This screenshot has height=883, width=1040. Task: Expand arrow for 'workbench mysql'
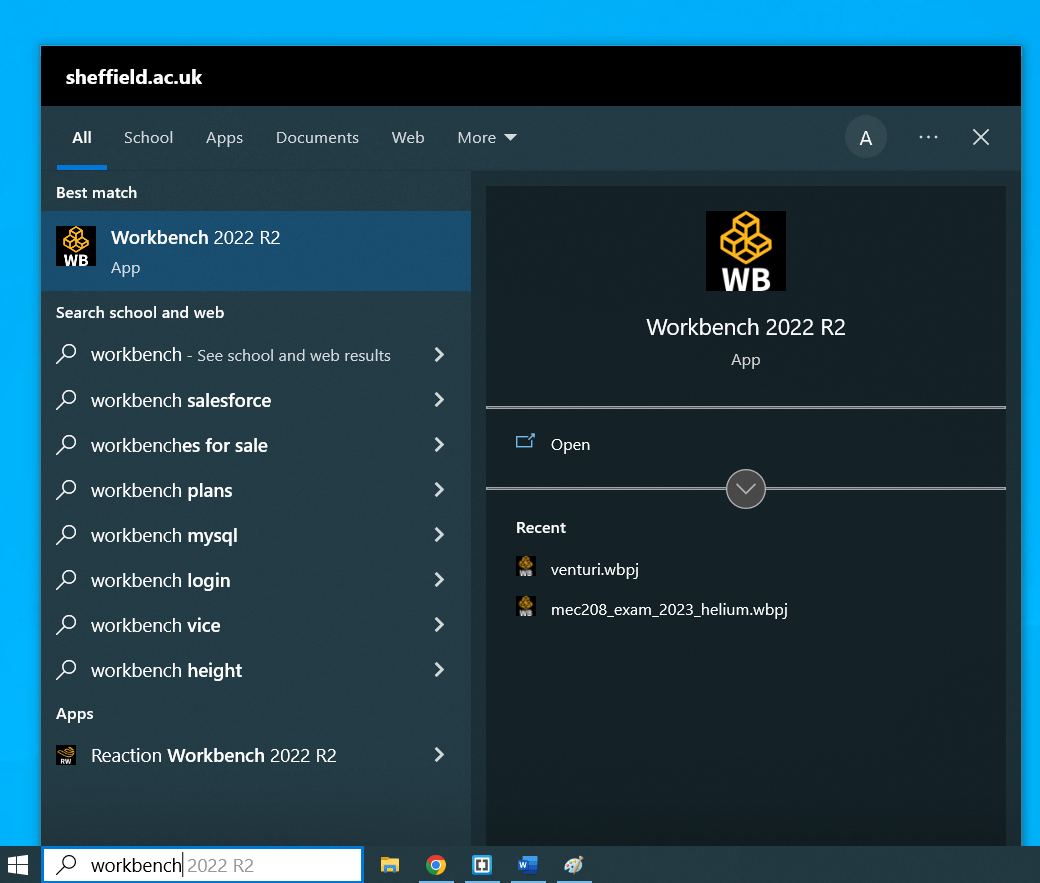pos(439,535)
